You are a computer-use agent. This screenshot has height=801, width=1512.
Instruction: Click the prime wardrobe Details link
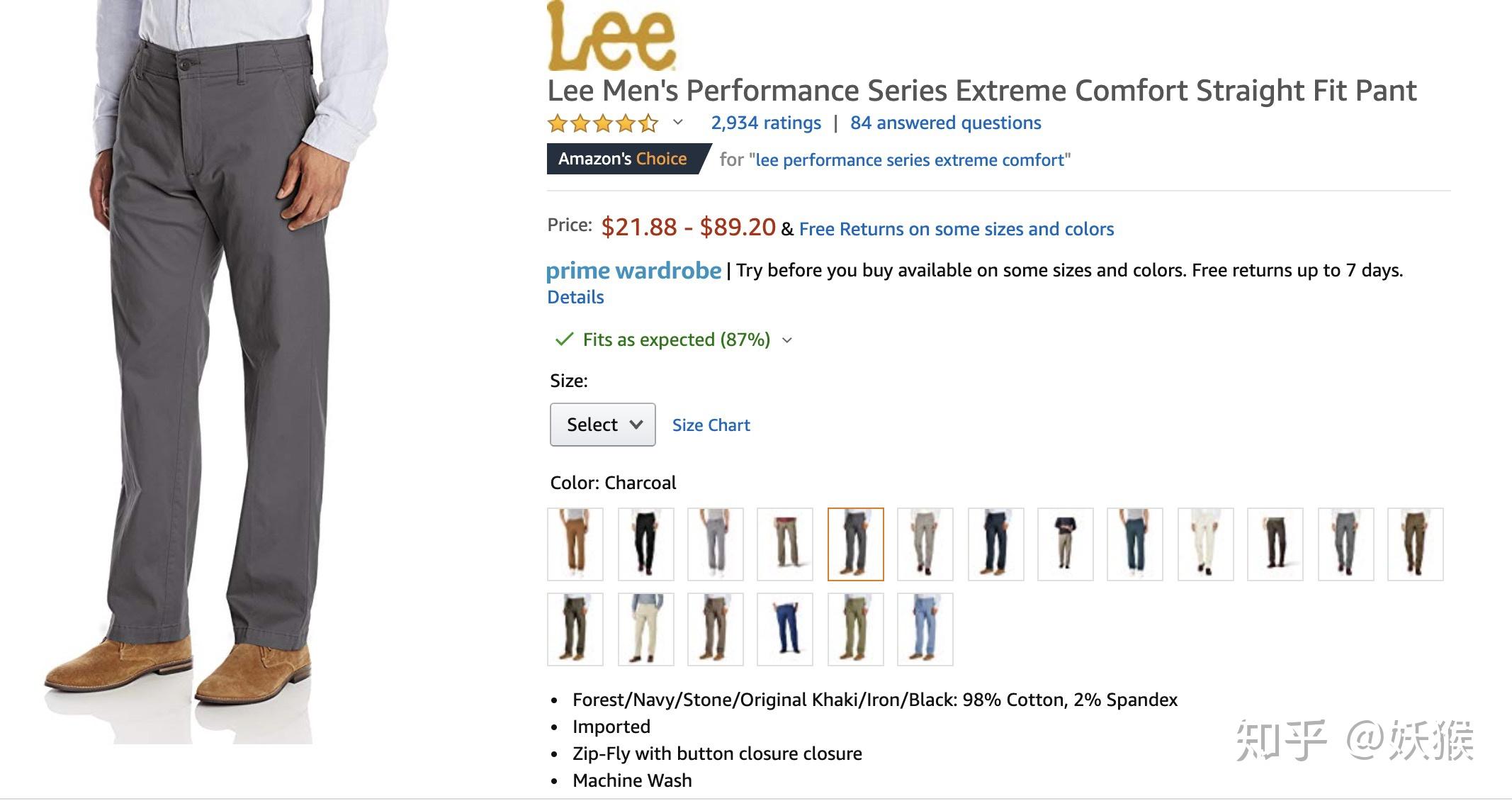(575, 298)
